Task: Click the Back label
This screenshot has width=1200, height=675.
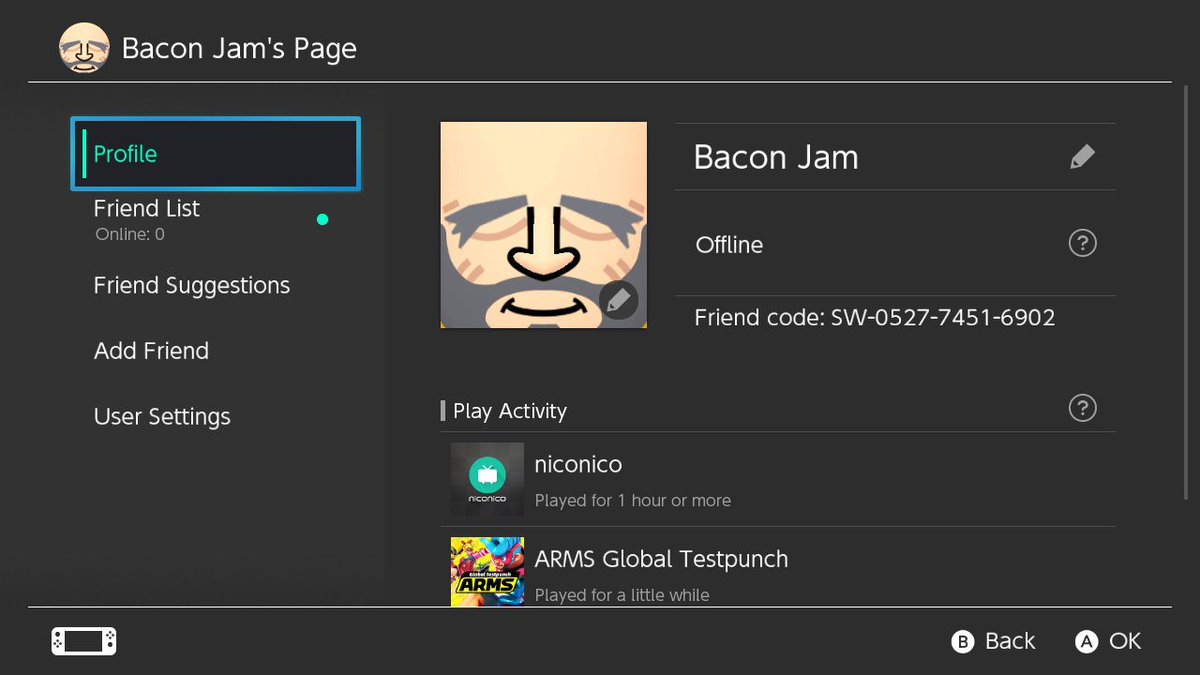Action: pyautogui.click(x=1010, y=641)
